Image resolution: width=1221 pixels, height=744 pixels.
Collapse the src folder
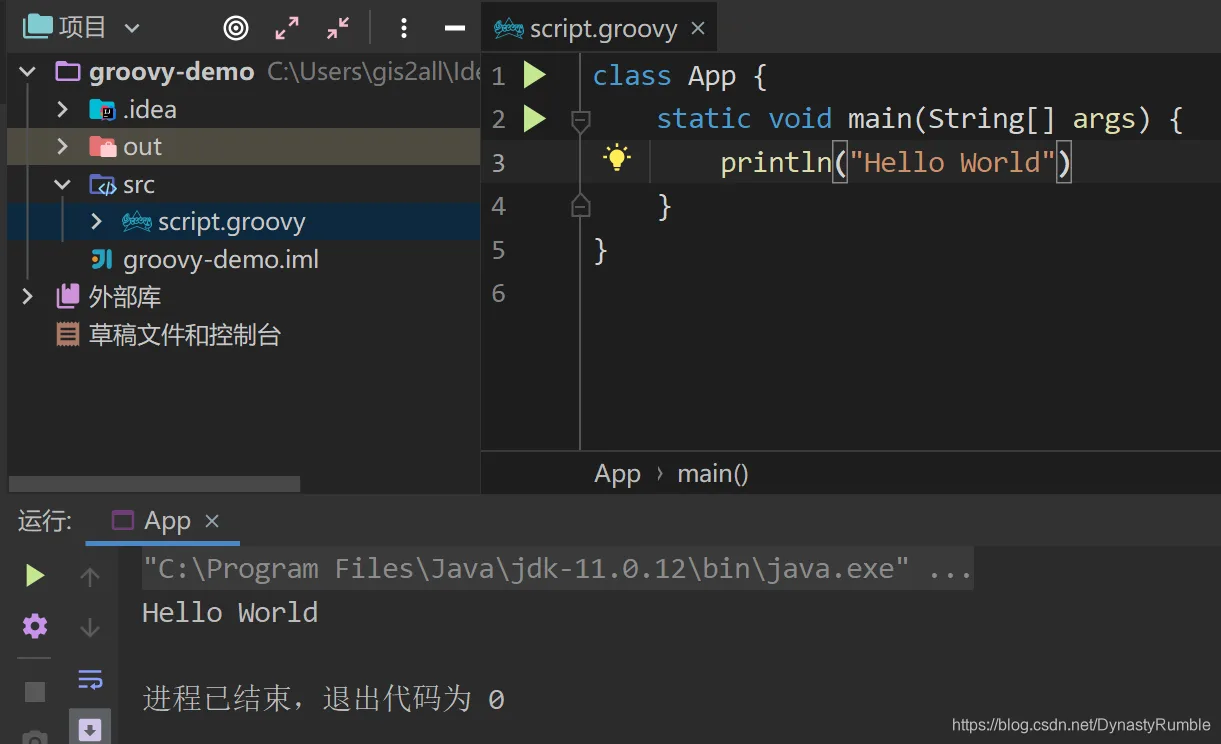coord(62,185)
